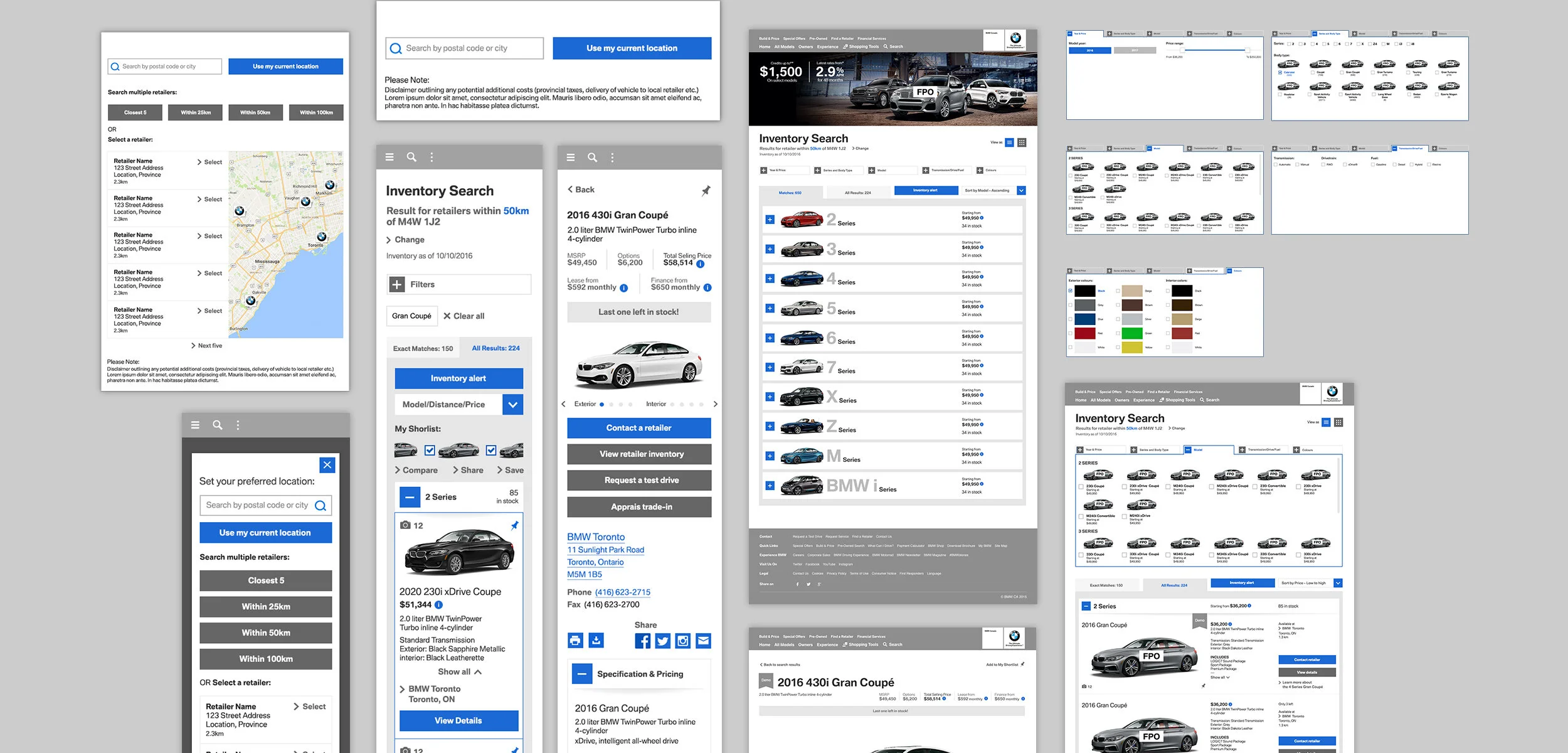This screenshot has width=1568, height=753.
Task: Click the BMW logo on the desktop Inventory Search header
Action: (1015, 40)
